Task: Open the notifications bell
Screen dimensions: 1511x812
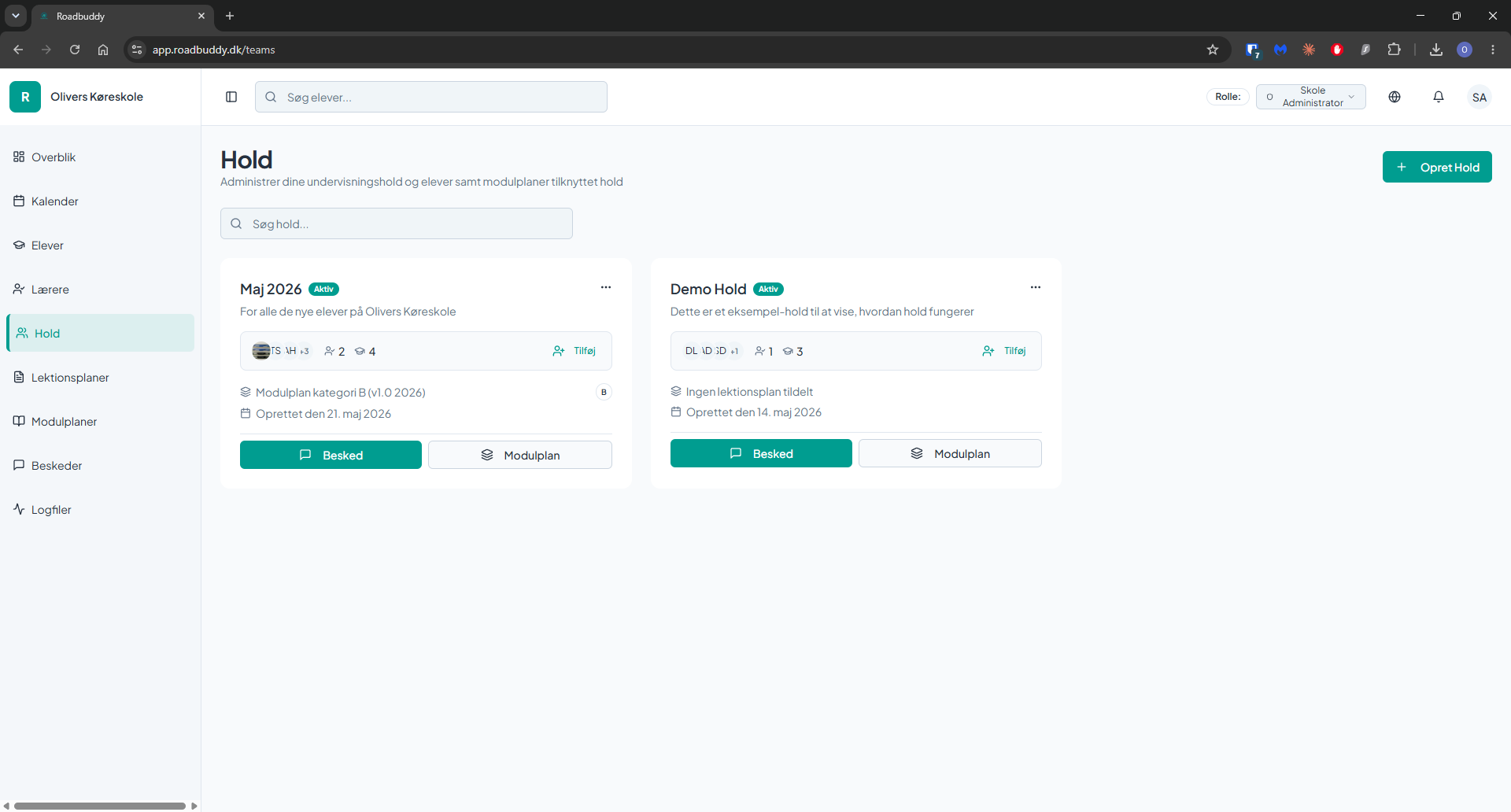Action: pyautogui.click(x=1439, y=97)
